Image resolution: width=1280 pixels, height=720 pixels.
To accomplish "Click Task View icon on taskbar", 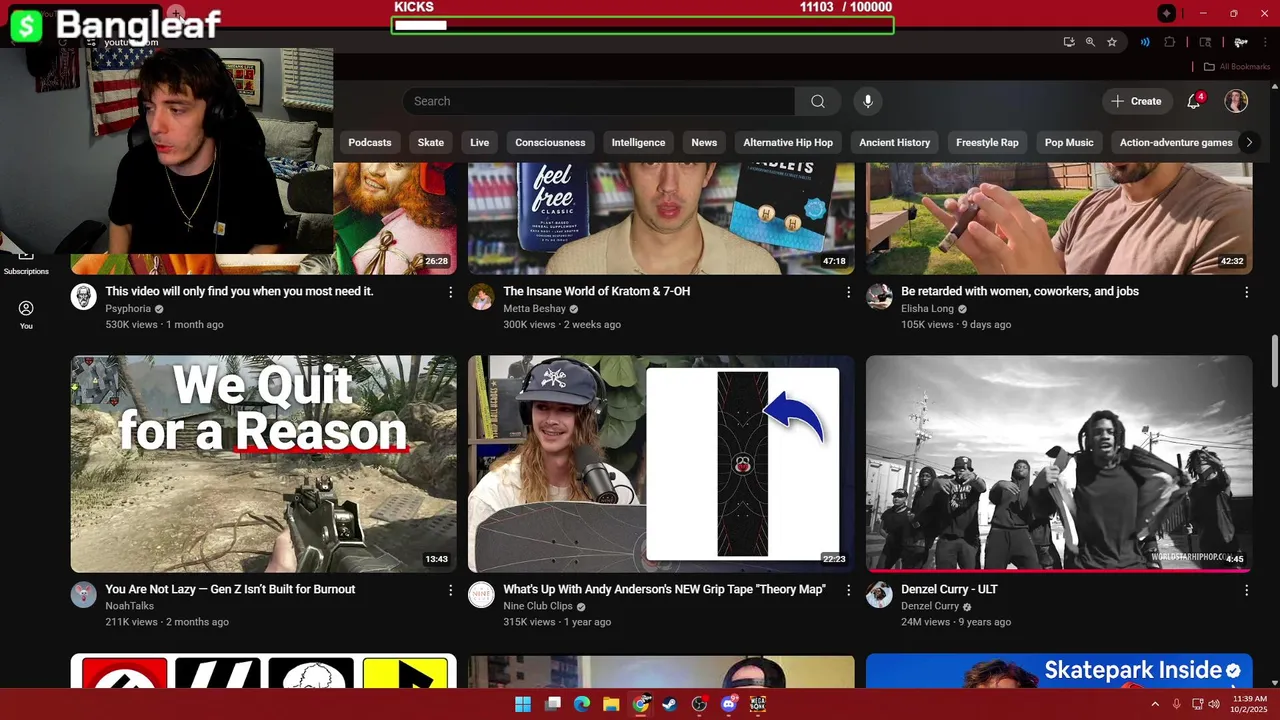I will [553, 704].
